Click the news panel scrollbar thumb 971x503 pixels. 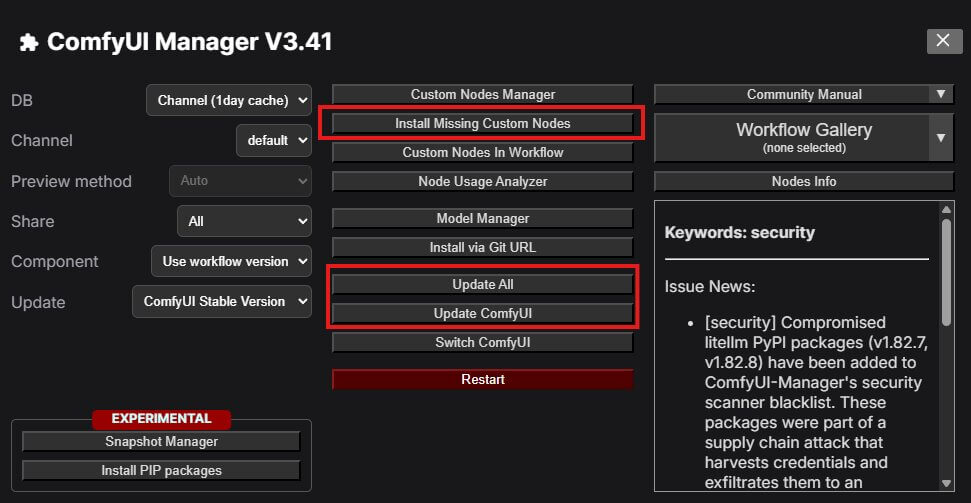[x=946, y=271]
